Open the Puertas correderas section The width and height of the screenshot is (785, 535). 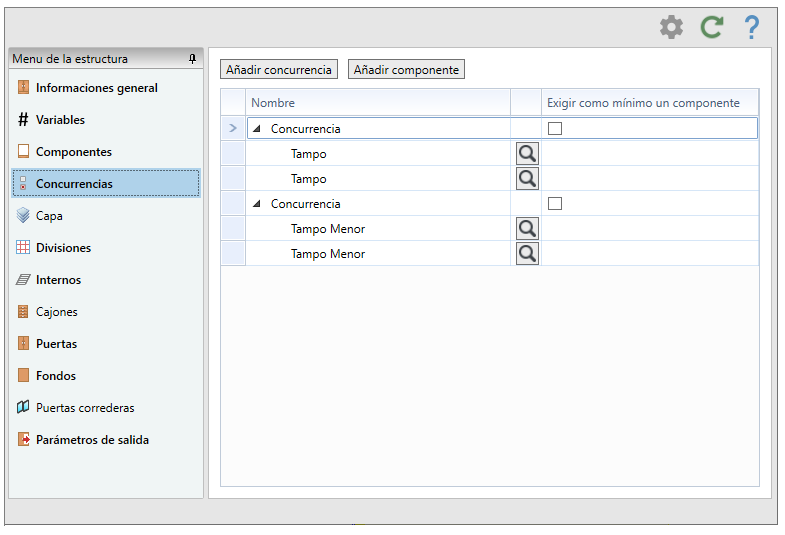[106, 408]
